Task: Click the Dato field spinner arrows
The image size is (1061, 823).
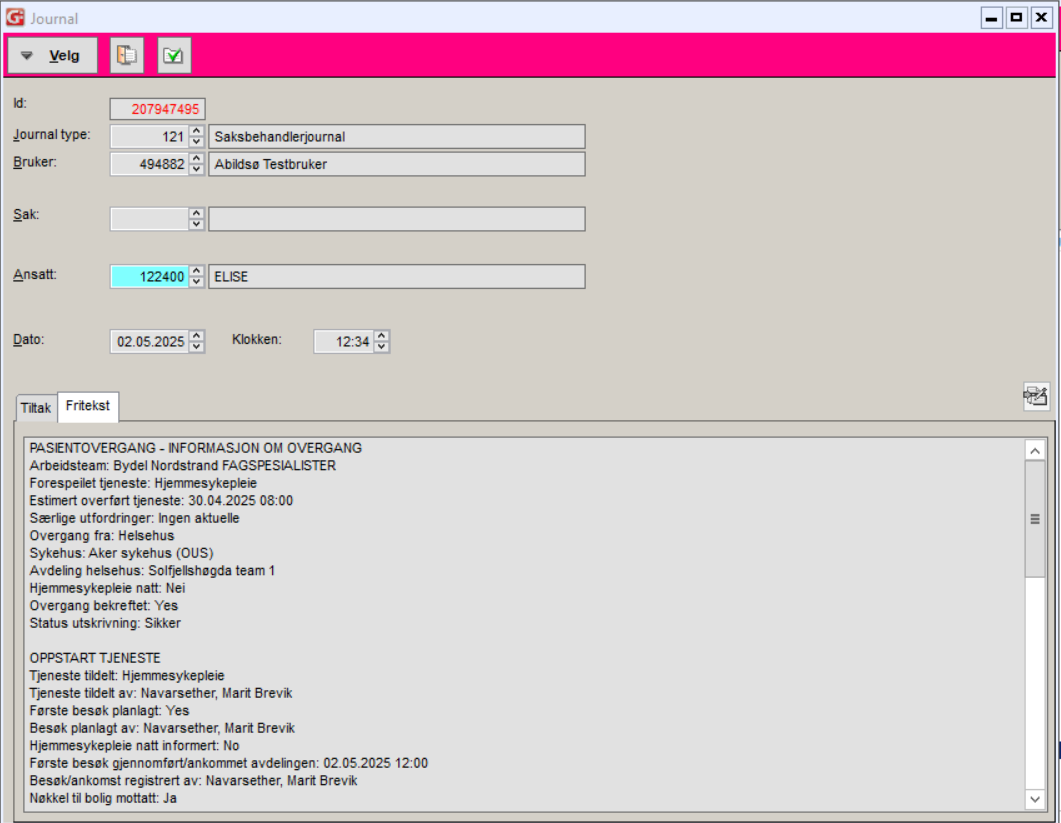Action: pos(197,342)
